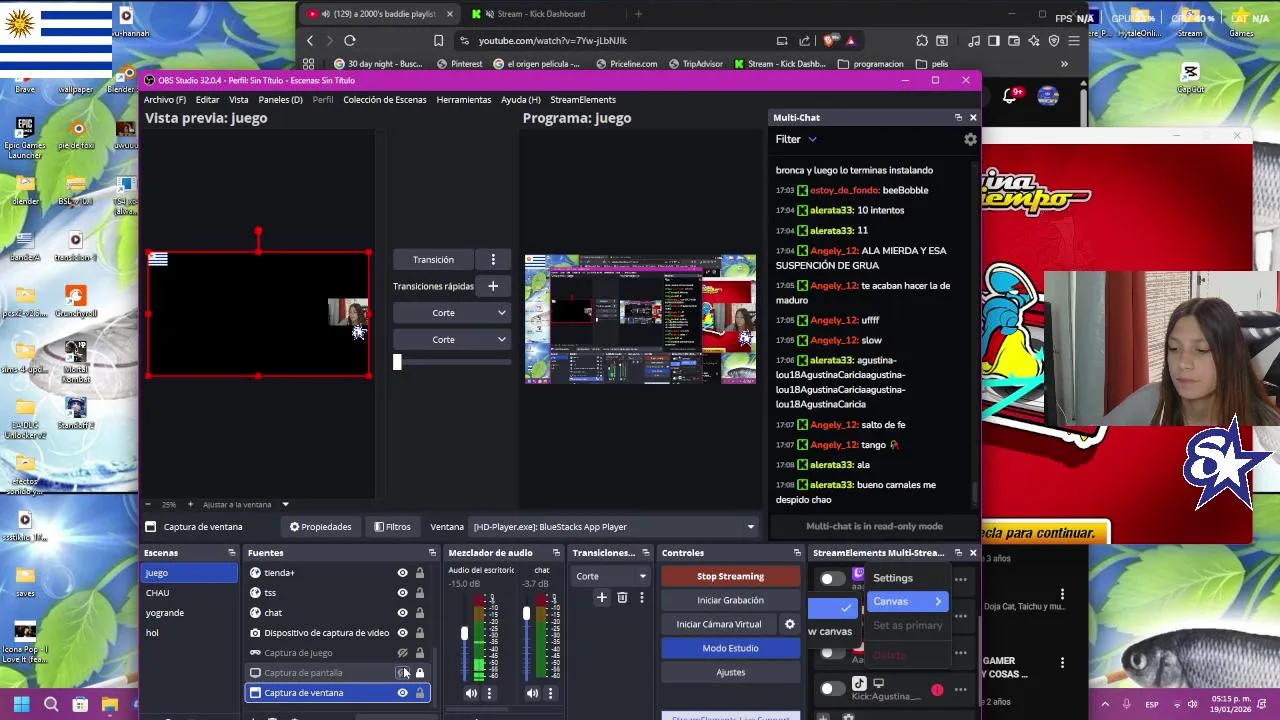Open Paneles menu
Image resolution: width=1280 pixels, height=720 pixels.
(280, 100)
